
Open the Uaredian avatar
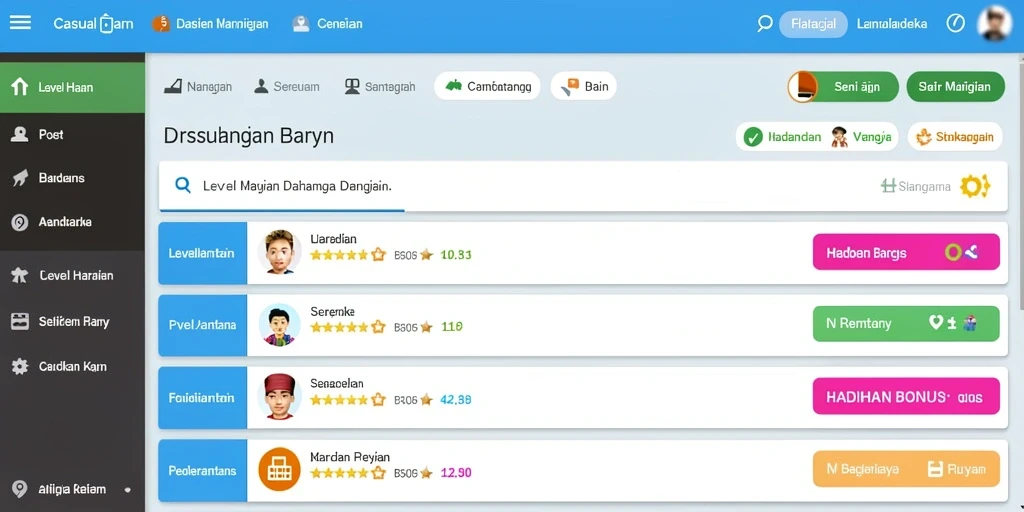[x=280, y=251]
